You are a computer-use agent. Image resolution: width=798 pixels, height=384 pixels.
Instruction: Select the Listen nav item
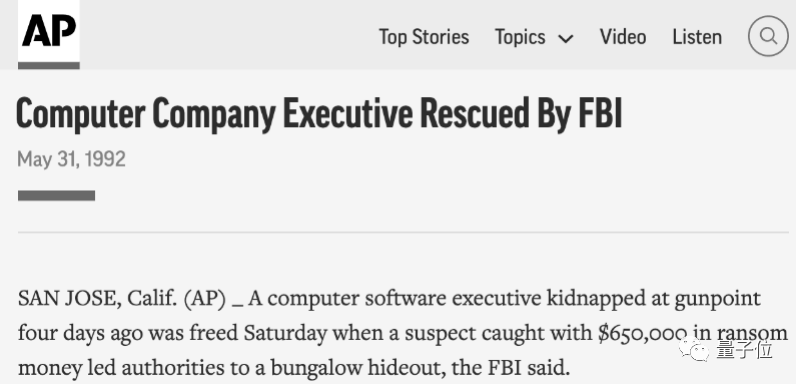point(697,37)
